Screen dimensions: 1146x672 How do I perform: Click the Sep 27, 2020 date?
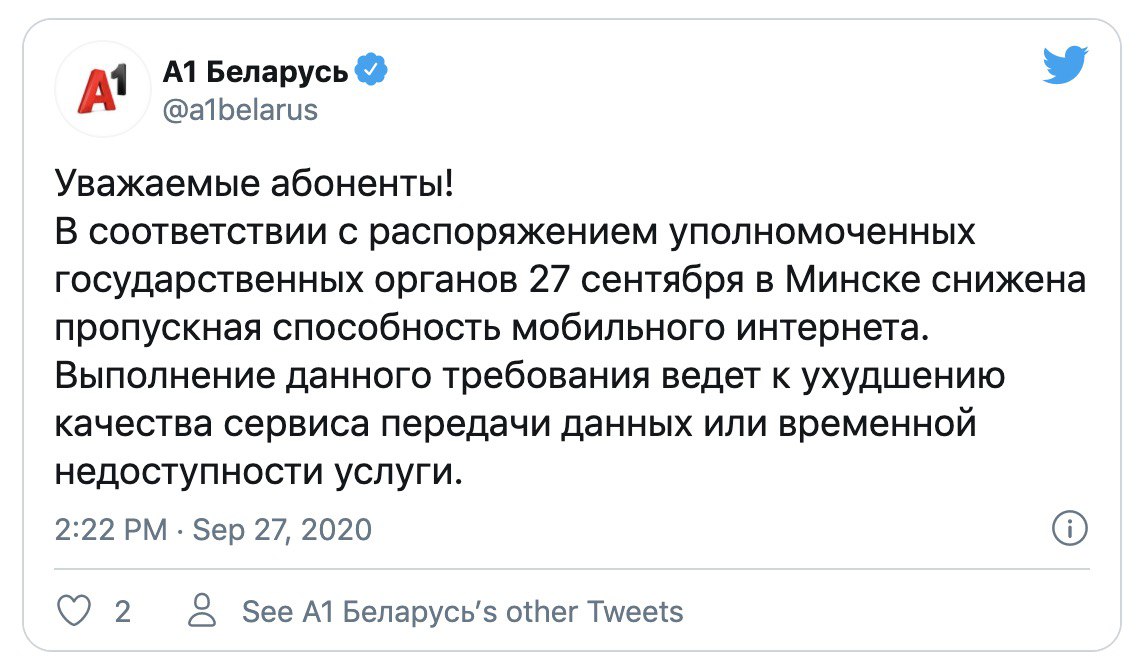(x=281, y=529)
